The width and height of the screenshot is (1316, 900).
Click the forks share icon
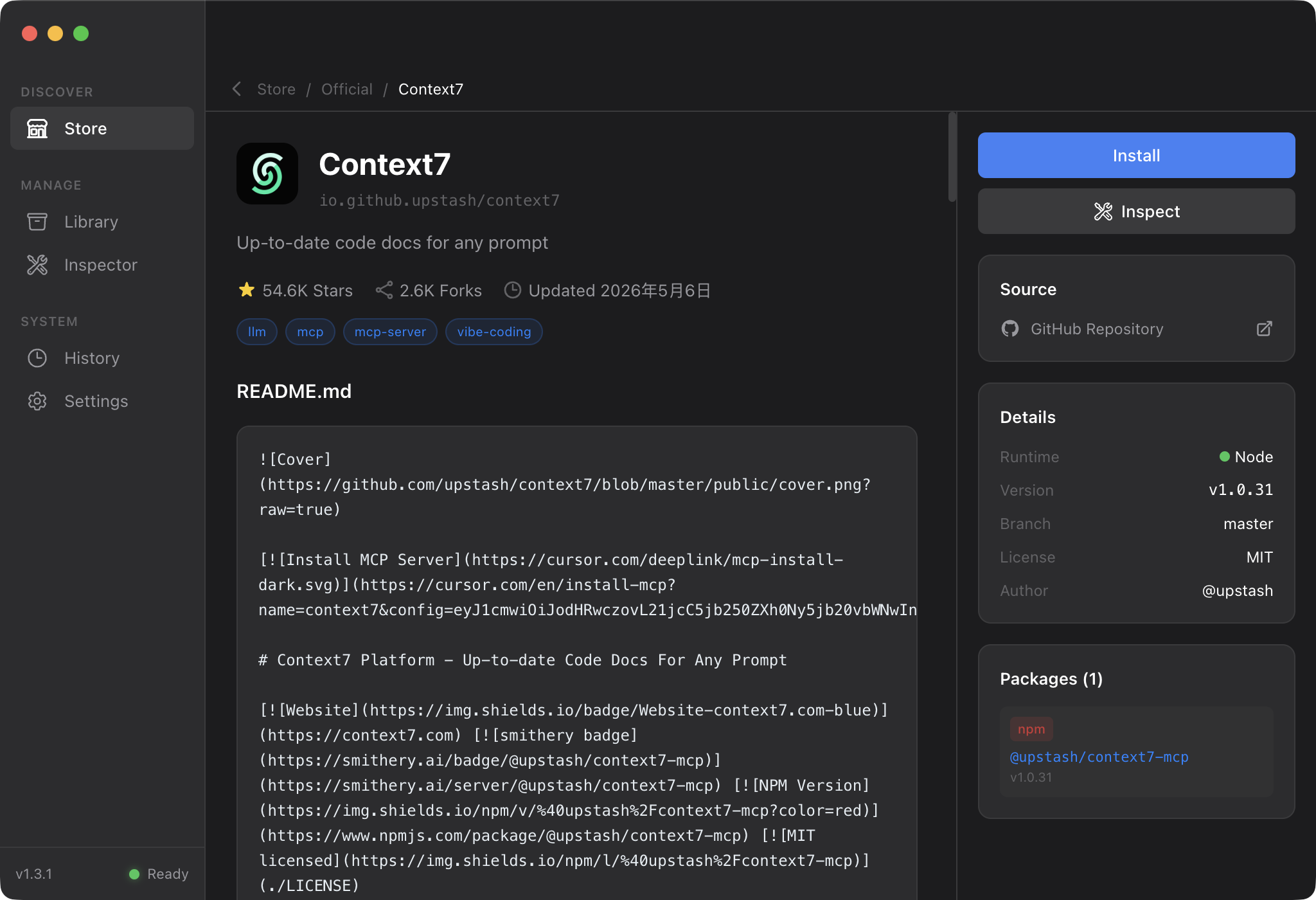coord(384,290)
